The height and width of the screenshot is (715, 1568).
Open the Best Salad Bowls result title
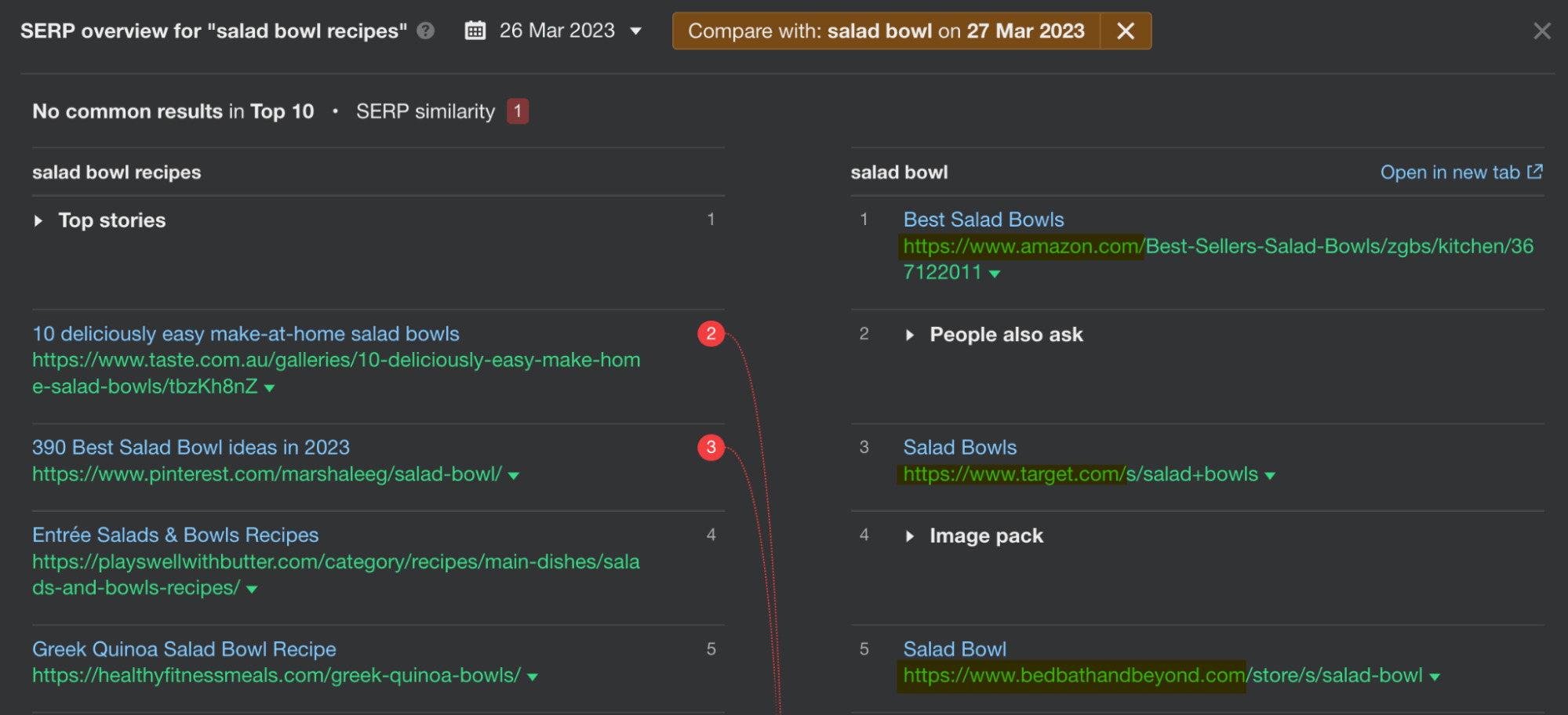coord(983,220)
